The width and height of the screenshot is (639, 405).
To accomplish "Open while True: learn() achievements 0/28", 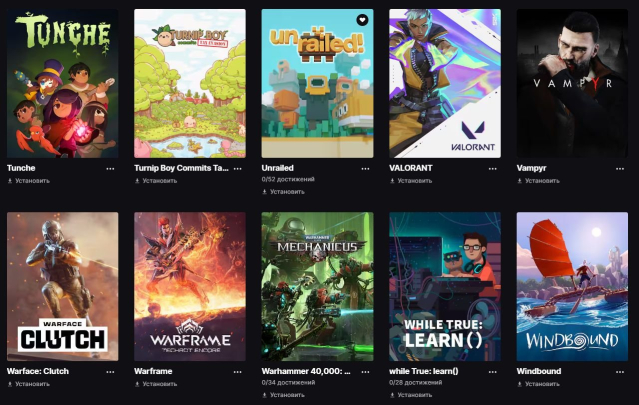I will tap(415, 383).
